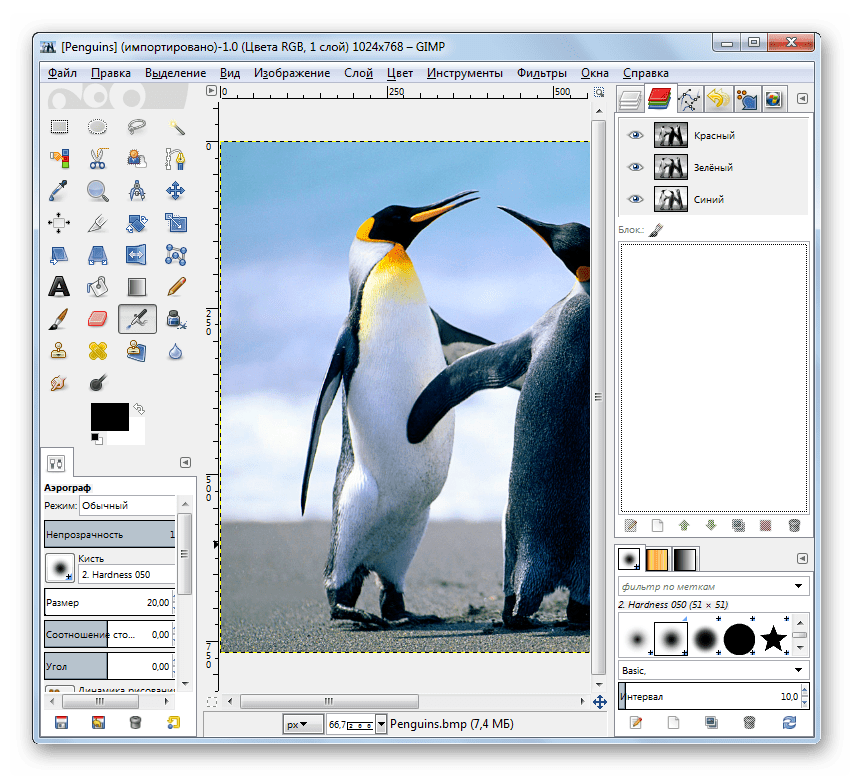
Task: Toggle visibility of the Зелёный channel
Action: 633,167
